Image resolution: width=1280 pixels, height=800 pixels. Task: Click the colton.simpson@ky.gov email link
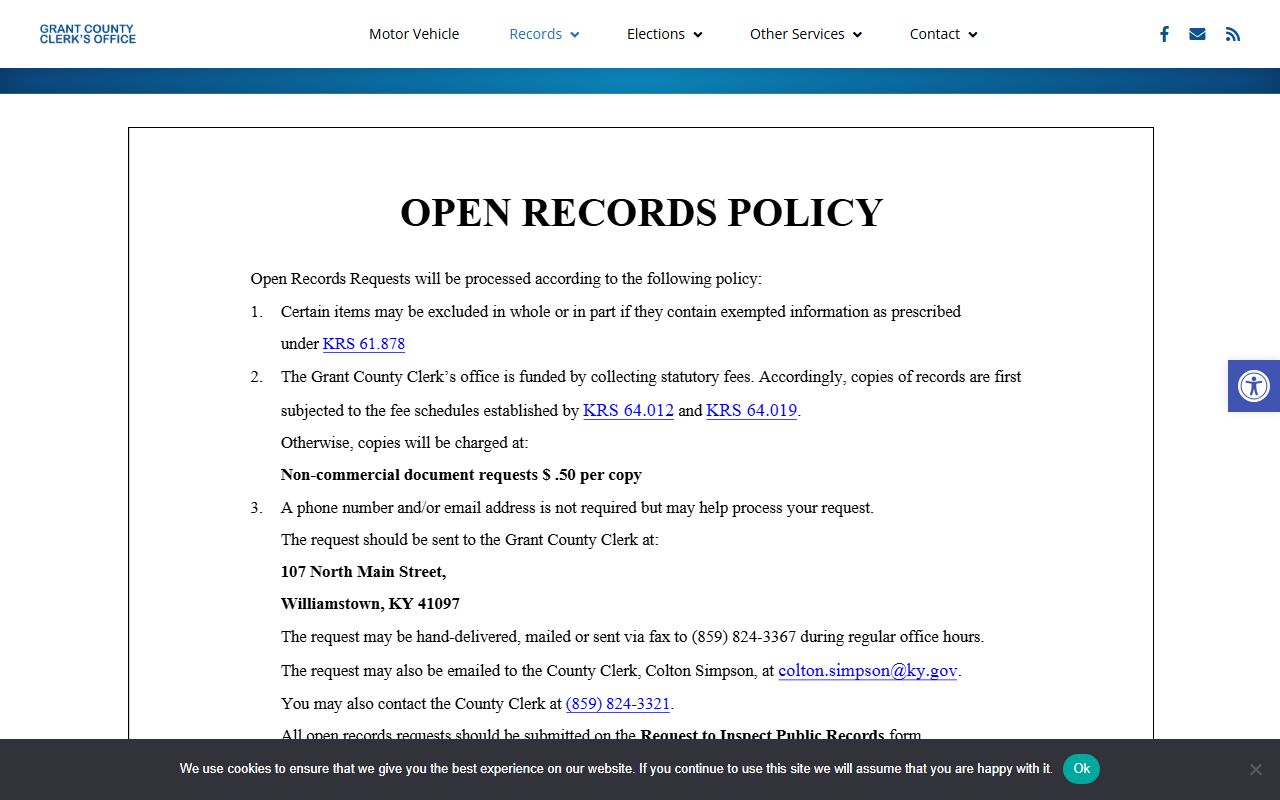[x=868, y=670]
